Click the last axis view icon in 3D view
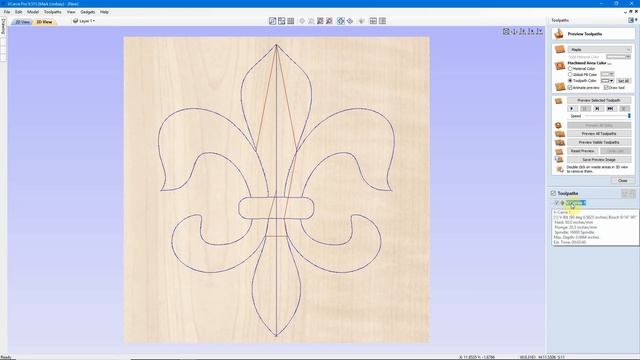 click(x=540, y=31)
